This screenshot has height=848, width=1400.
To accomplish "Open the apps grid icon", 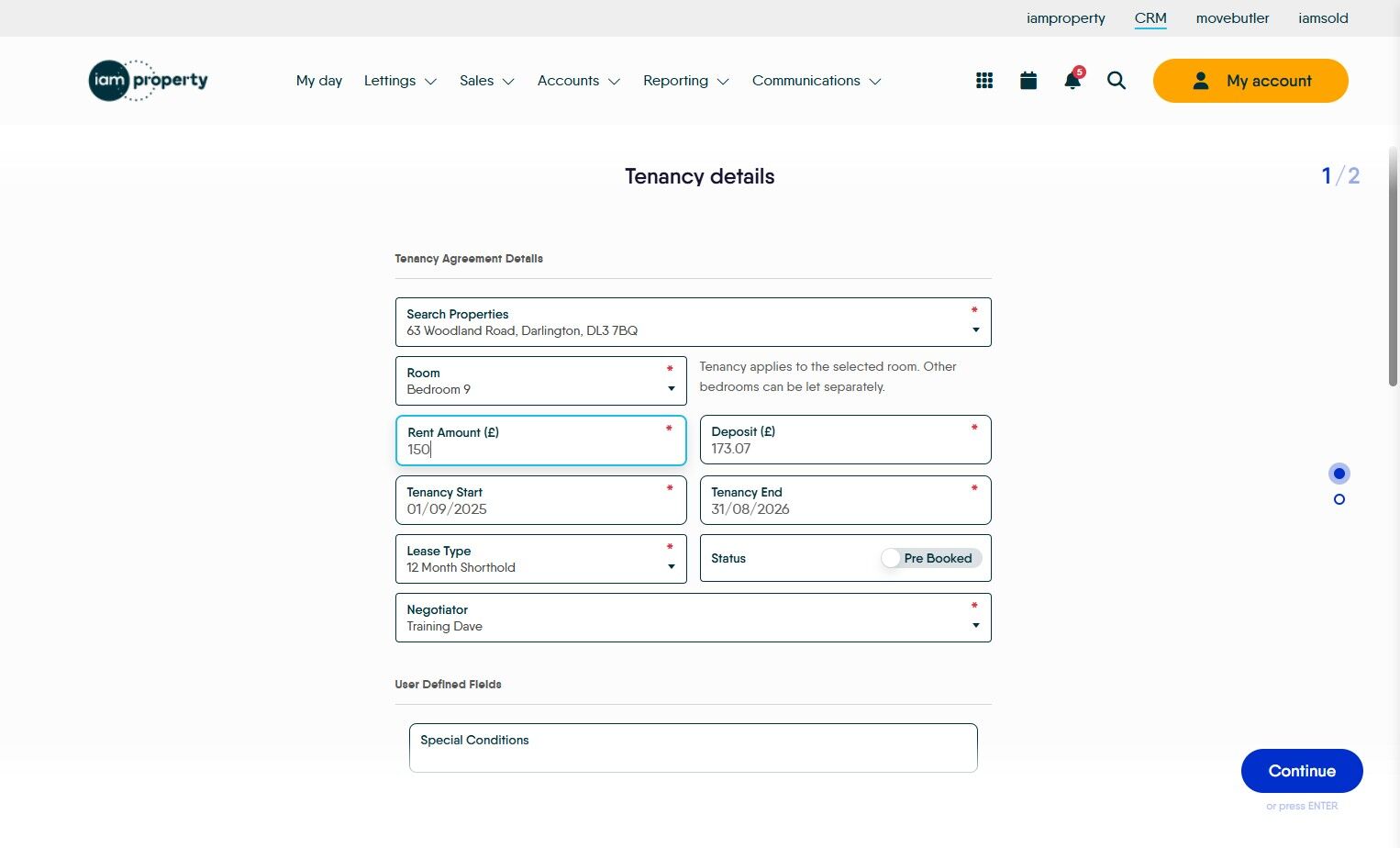I will pos(984,81).
